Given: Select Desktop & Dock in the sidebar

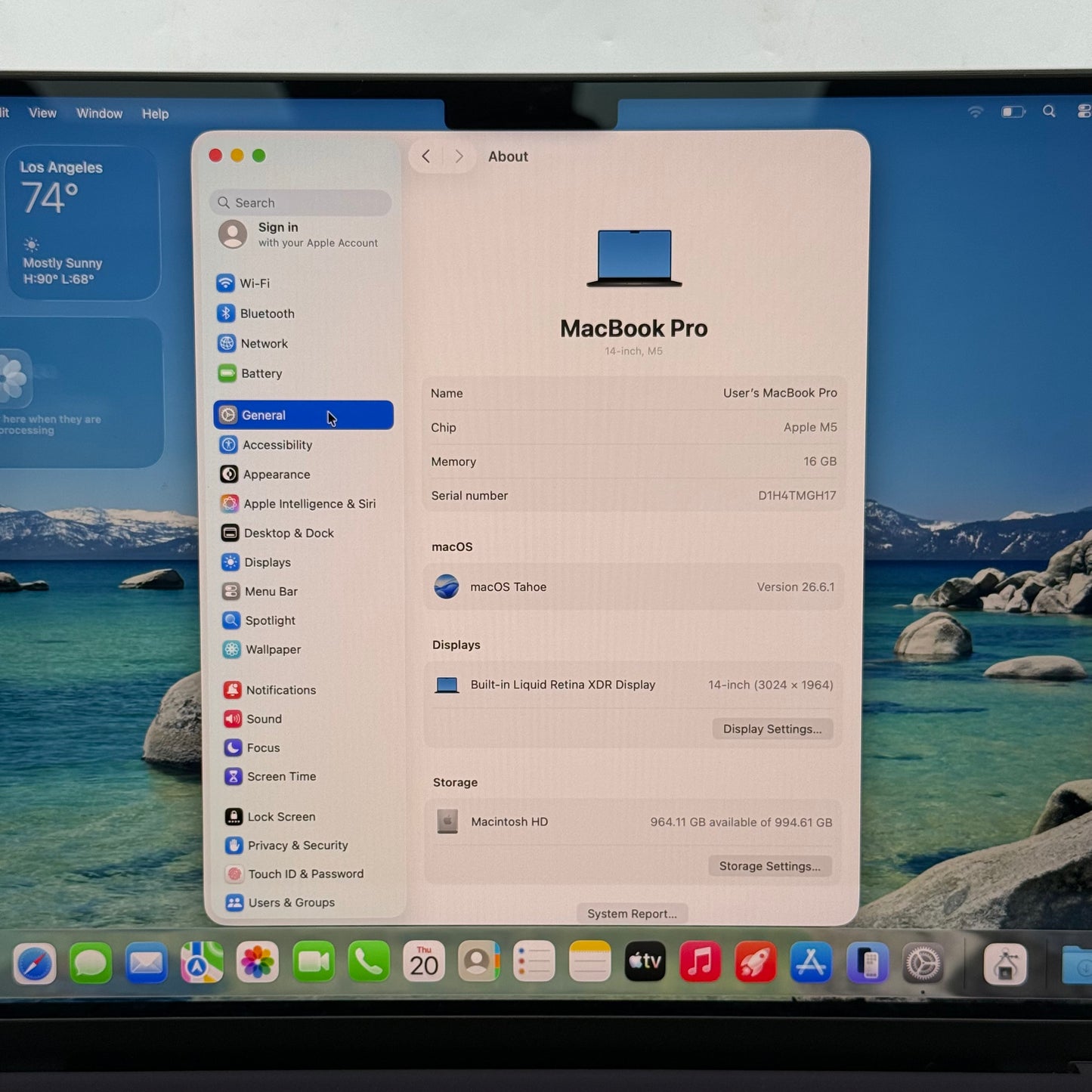Looking at the screenshot, I should pos(305,534).
